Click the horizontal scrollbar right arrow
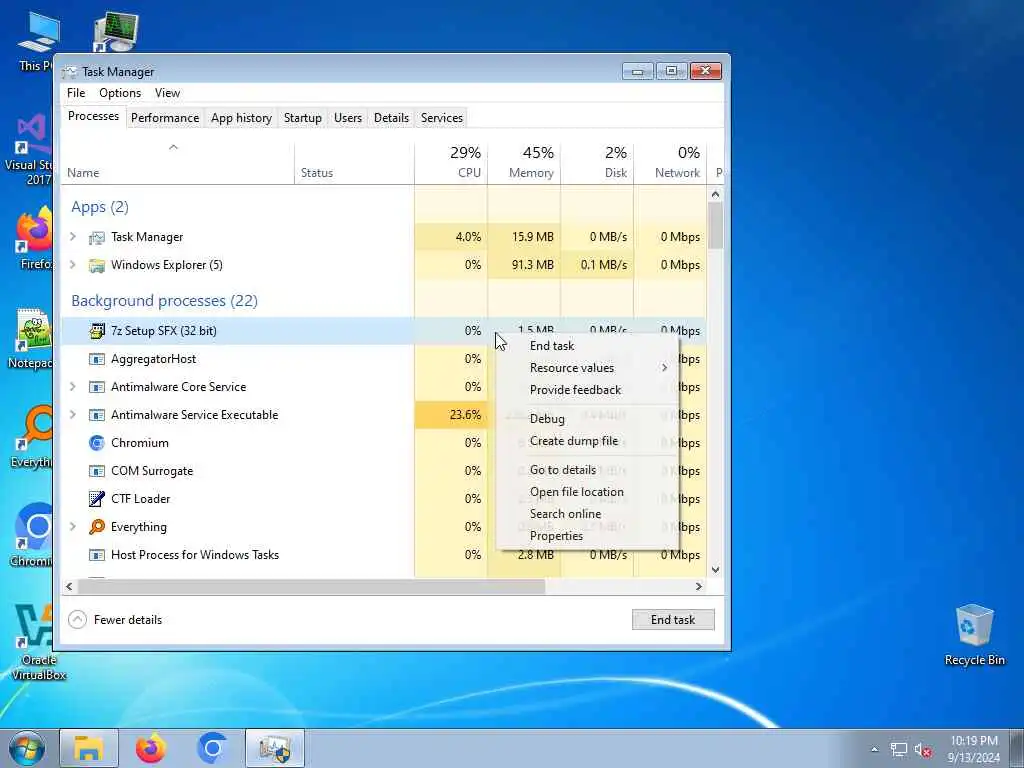1024x768 pixels. tap(698, 586)
